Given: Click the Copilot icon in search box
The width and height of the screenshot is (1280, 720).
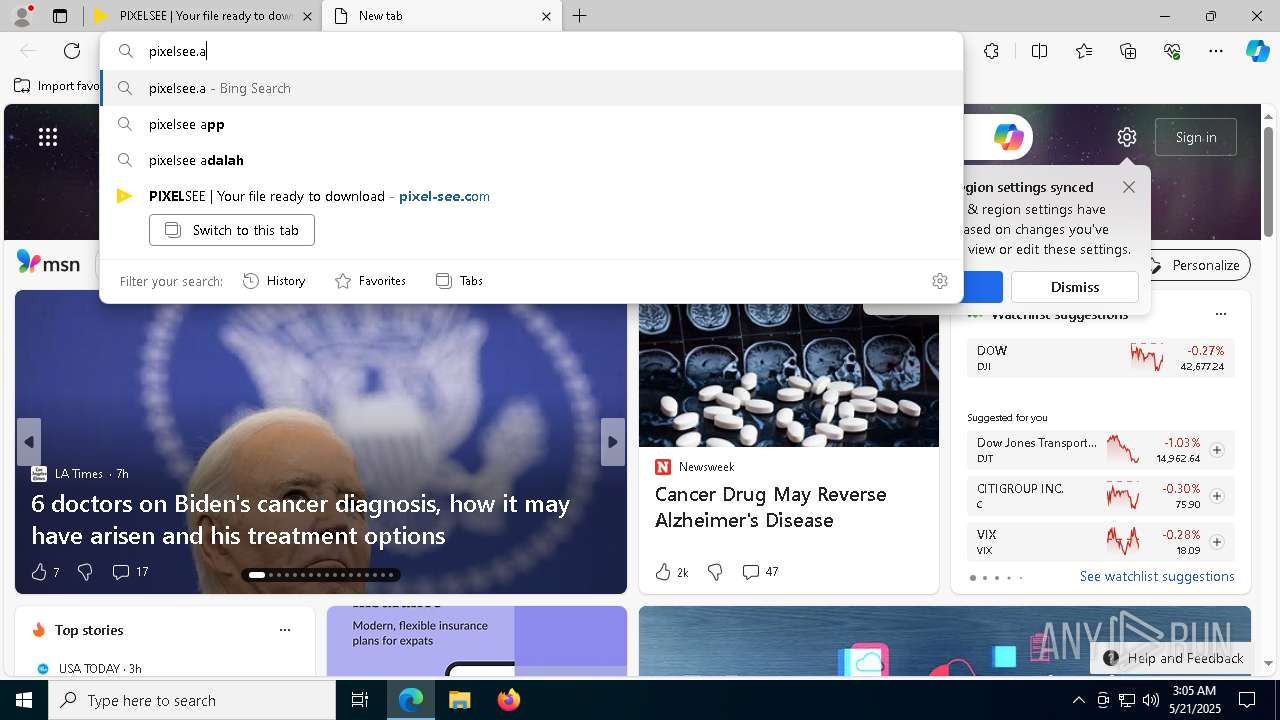Looking at the screenshot, I should point(1008,137).
